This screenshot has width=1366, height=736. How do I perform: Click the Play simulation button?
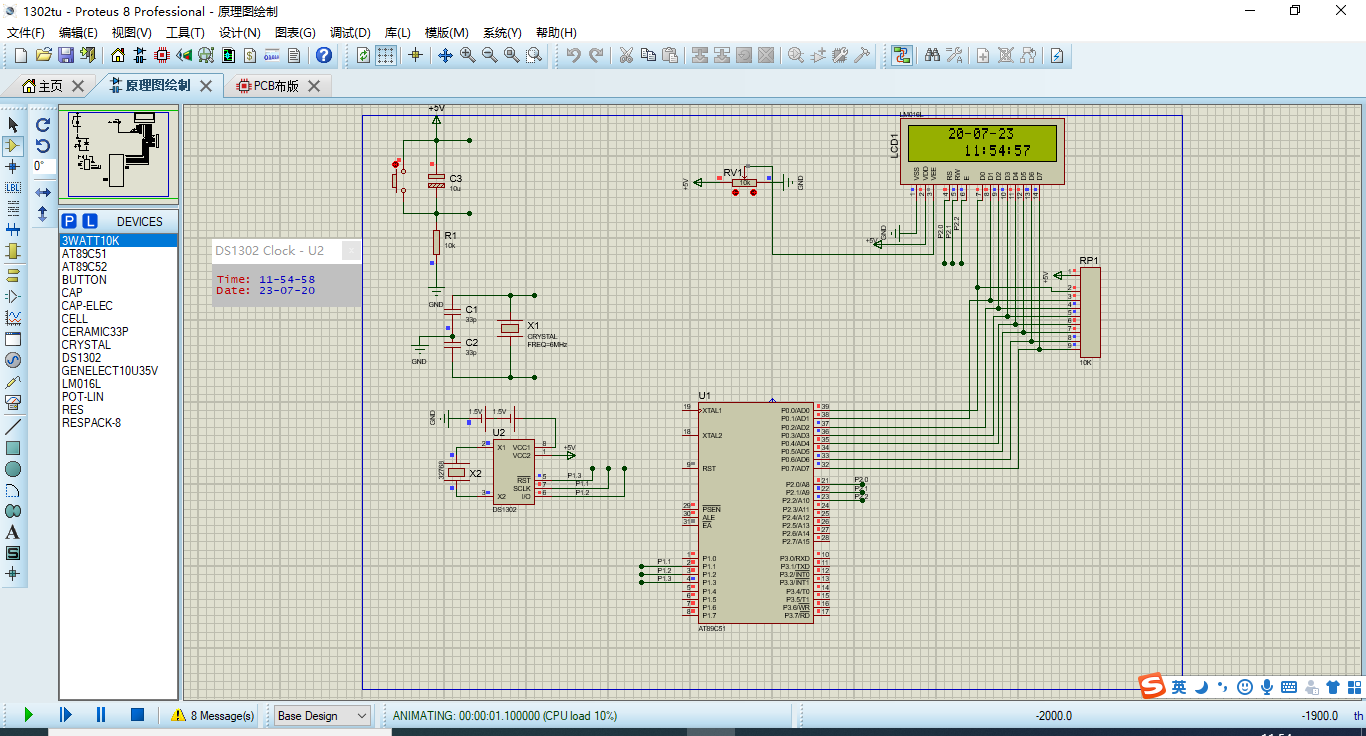[x=29, y=715]
